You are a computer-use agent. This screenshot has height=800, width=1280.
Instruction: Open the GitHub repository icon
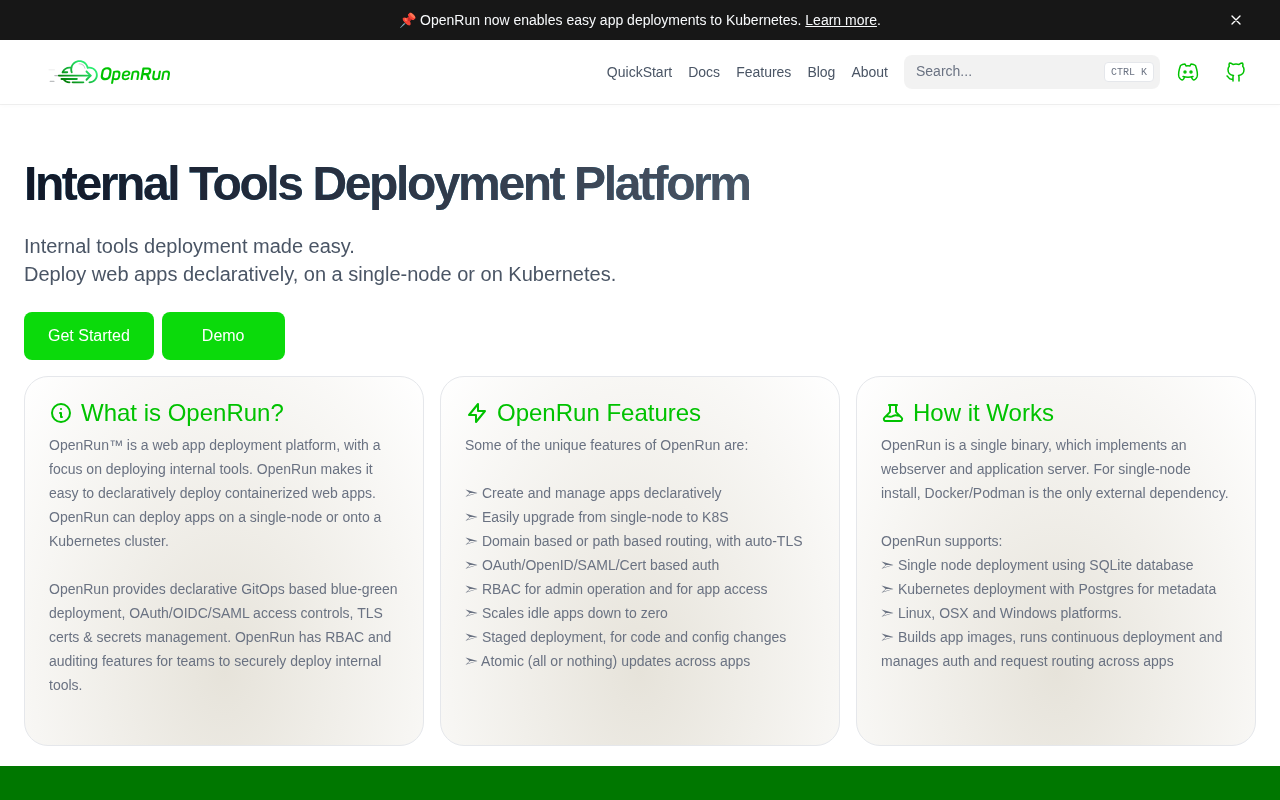coord(1236,72)
